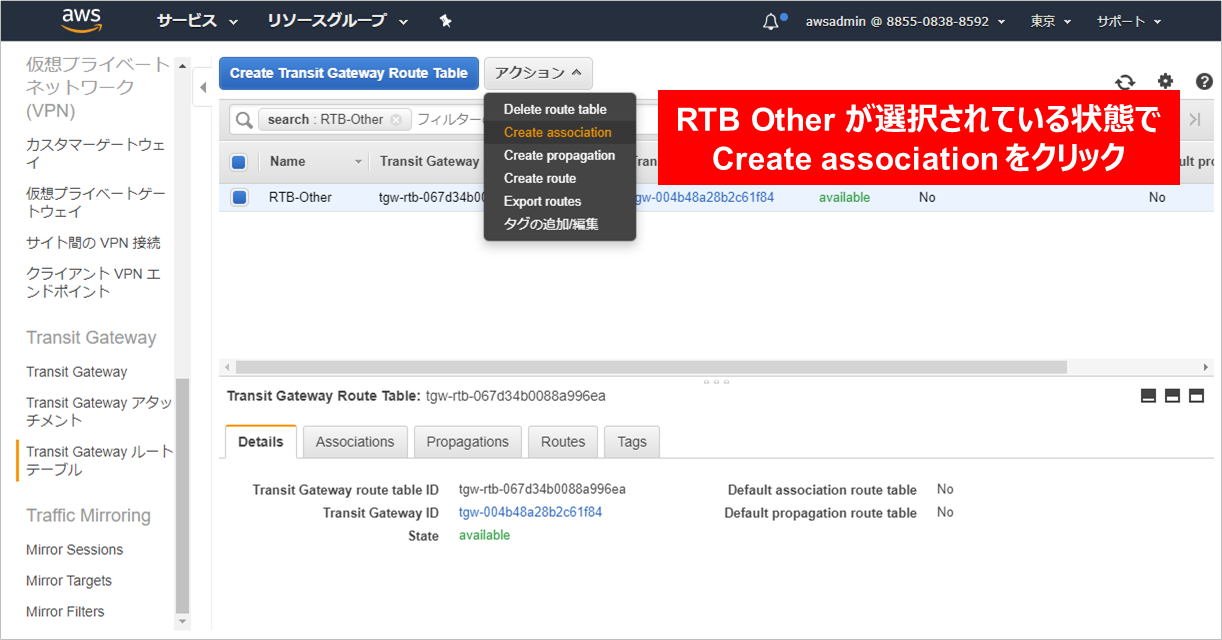Screen dimensions: 1222x640
Task: Open the 東京 region selector
Action: click(x=1050, y=21)
